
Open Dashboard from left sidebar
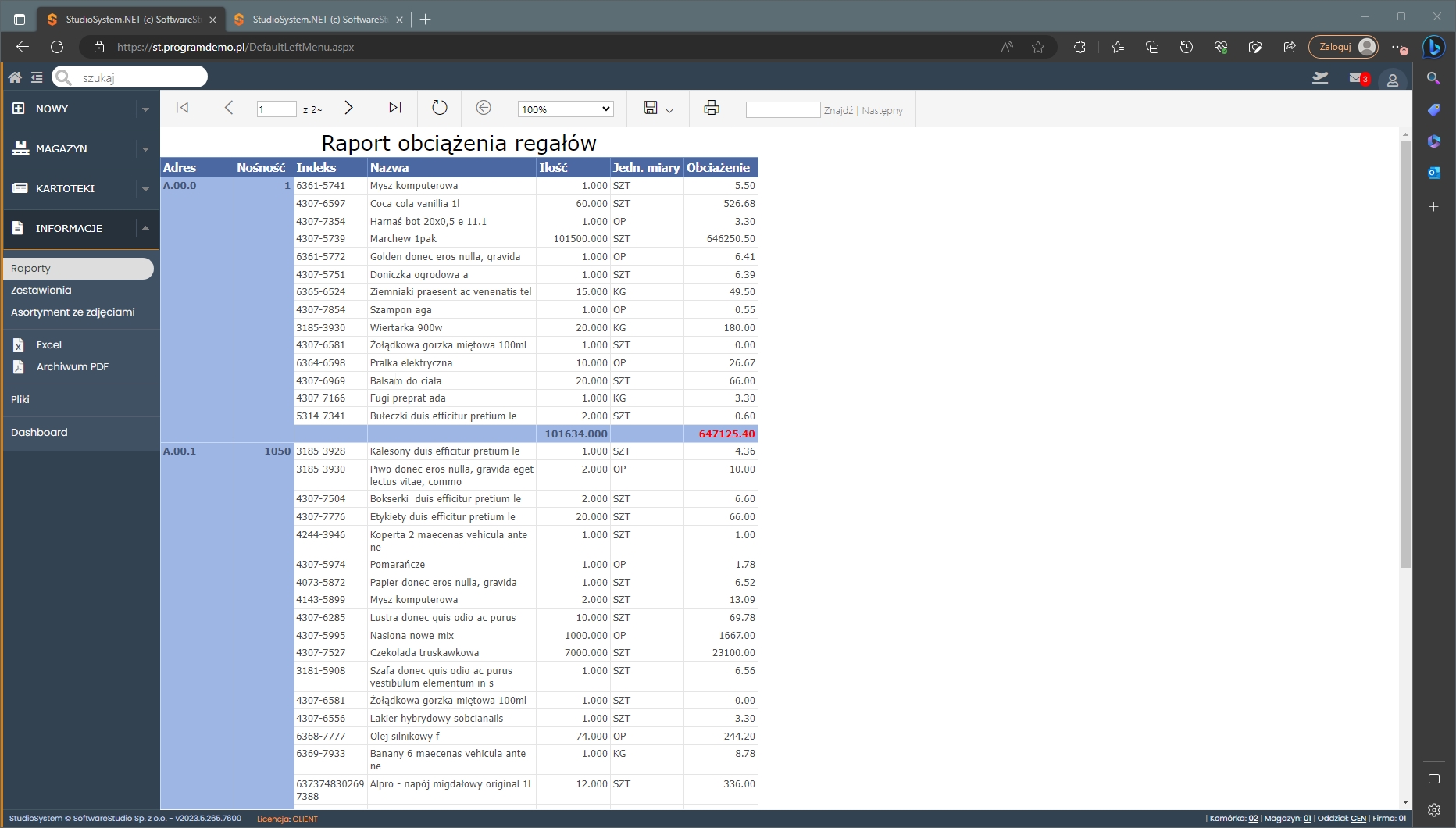pyautogui.click(x=39, y=433)
